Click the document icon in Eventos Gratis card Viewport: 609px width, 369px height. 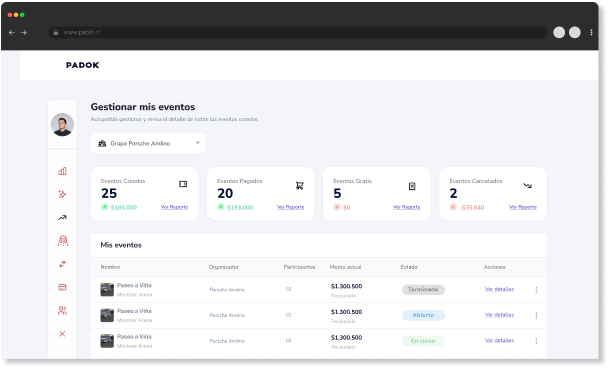click(412, 186)
